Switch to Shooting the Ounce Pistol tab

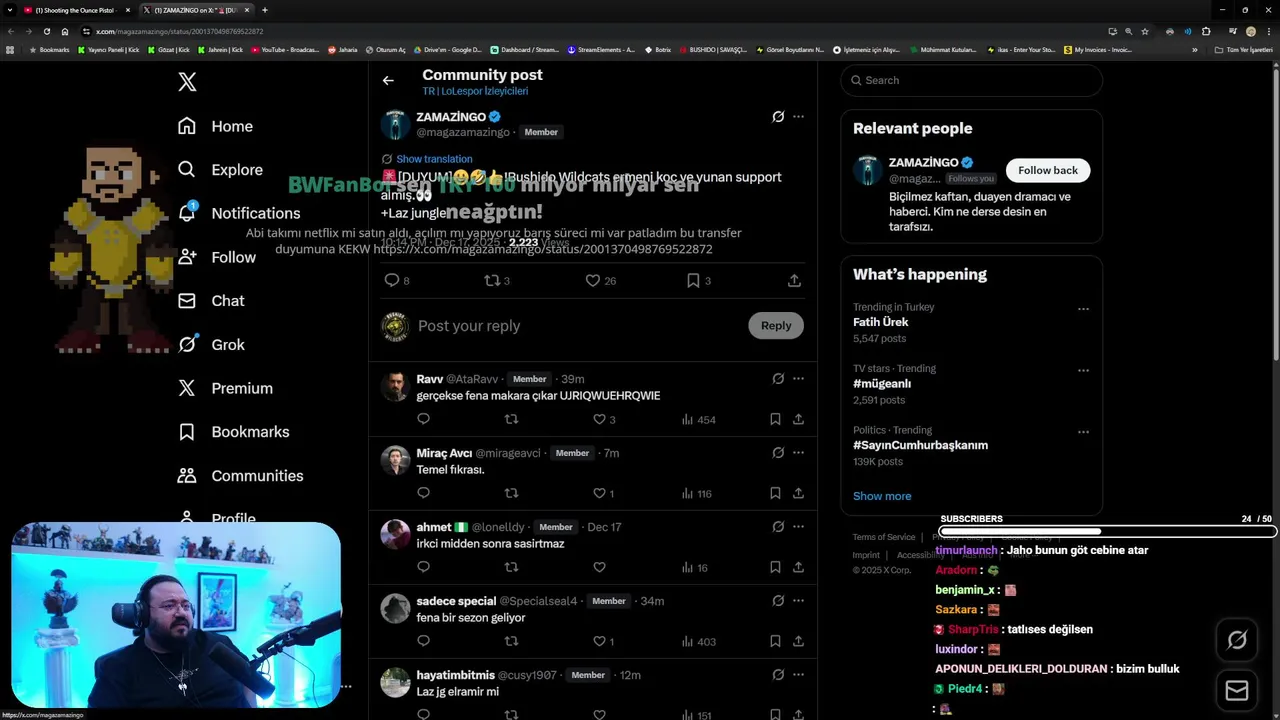77,10
